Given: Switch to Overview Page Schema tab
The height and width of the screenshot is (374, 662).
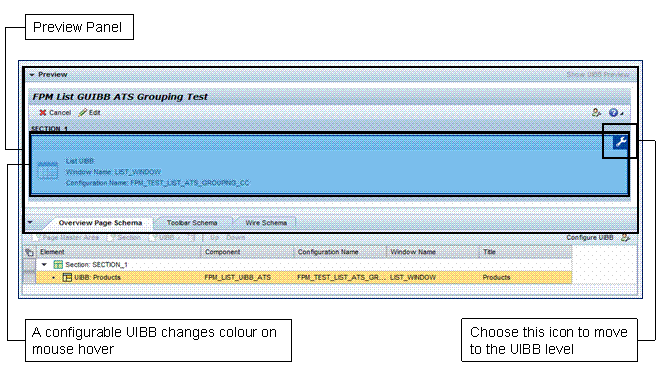Looking at the screenshot, I should pyautogui.click(x=100, y=223).
